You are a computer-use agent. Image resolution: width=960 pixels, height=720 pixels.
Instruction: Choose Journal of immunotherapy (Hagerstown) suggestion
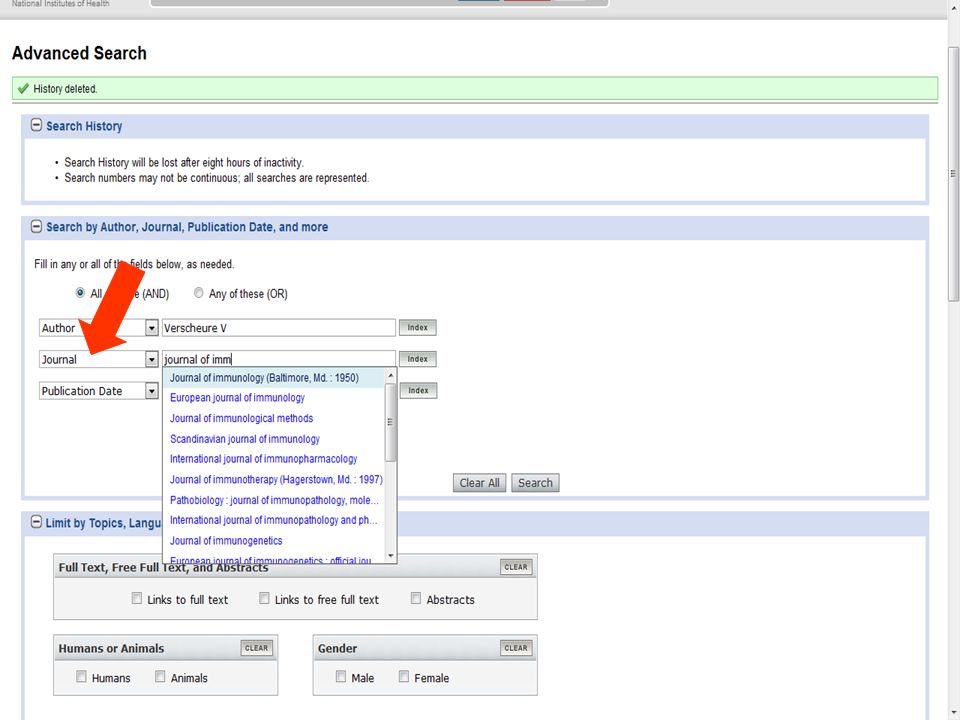[x=274, y=479]
